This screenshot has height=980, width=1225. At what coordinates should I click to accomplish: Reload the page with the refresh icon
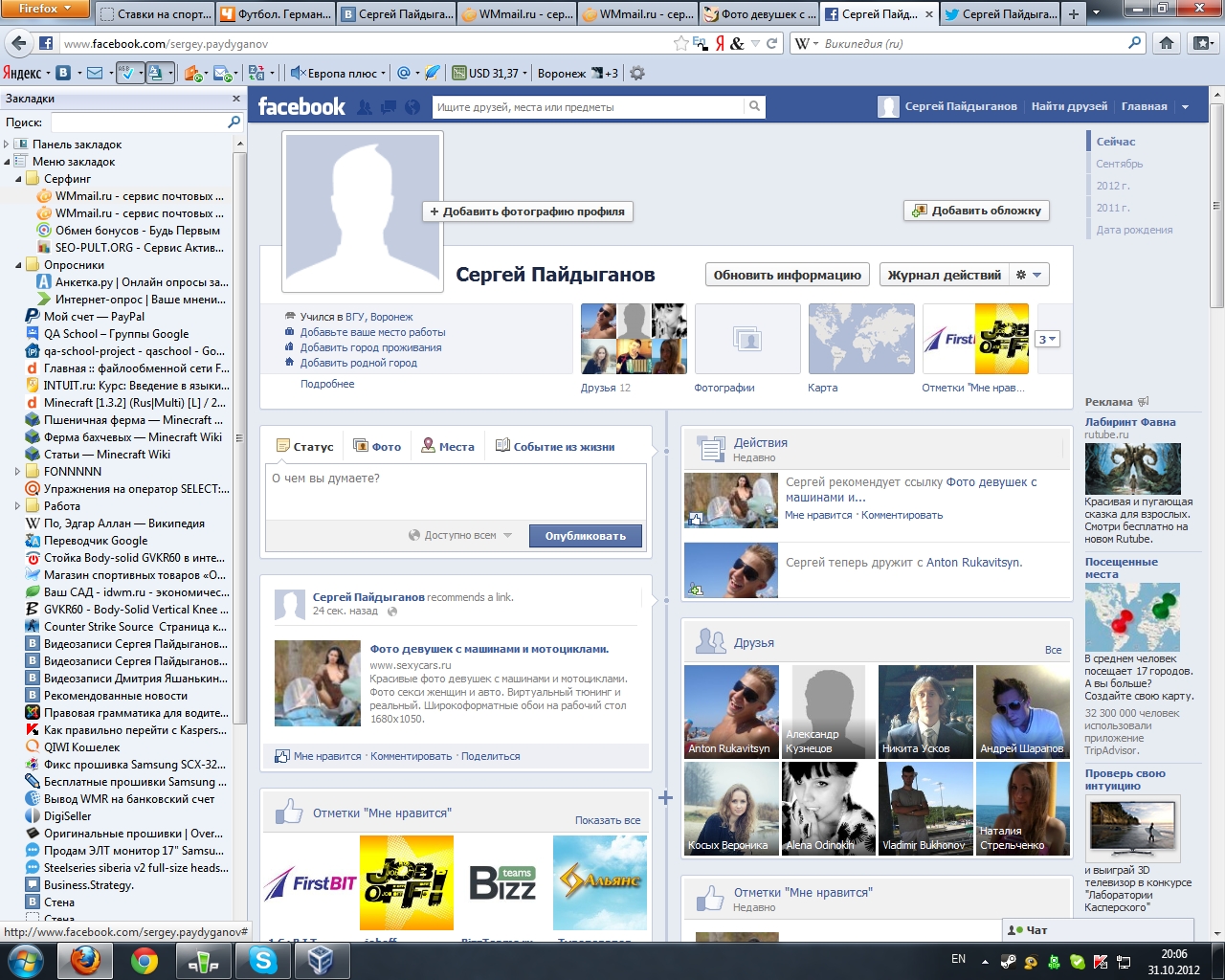pos(771,43)
